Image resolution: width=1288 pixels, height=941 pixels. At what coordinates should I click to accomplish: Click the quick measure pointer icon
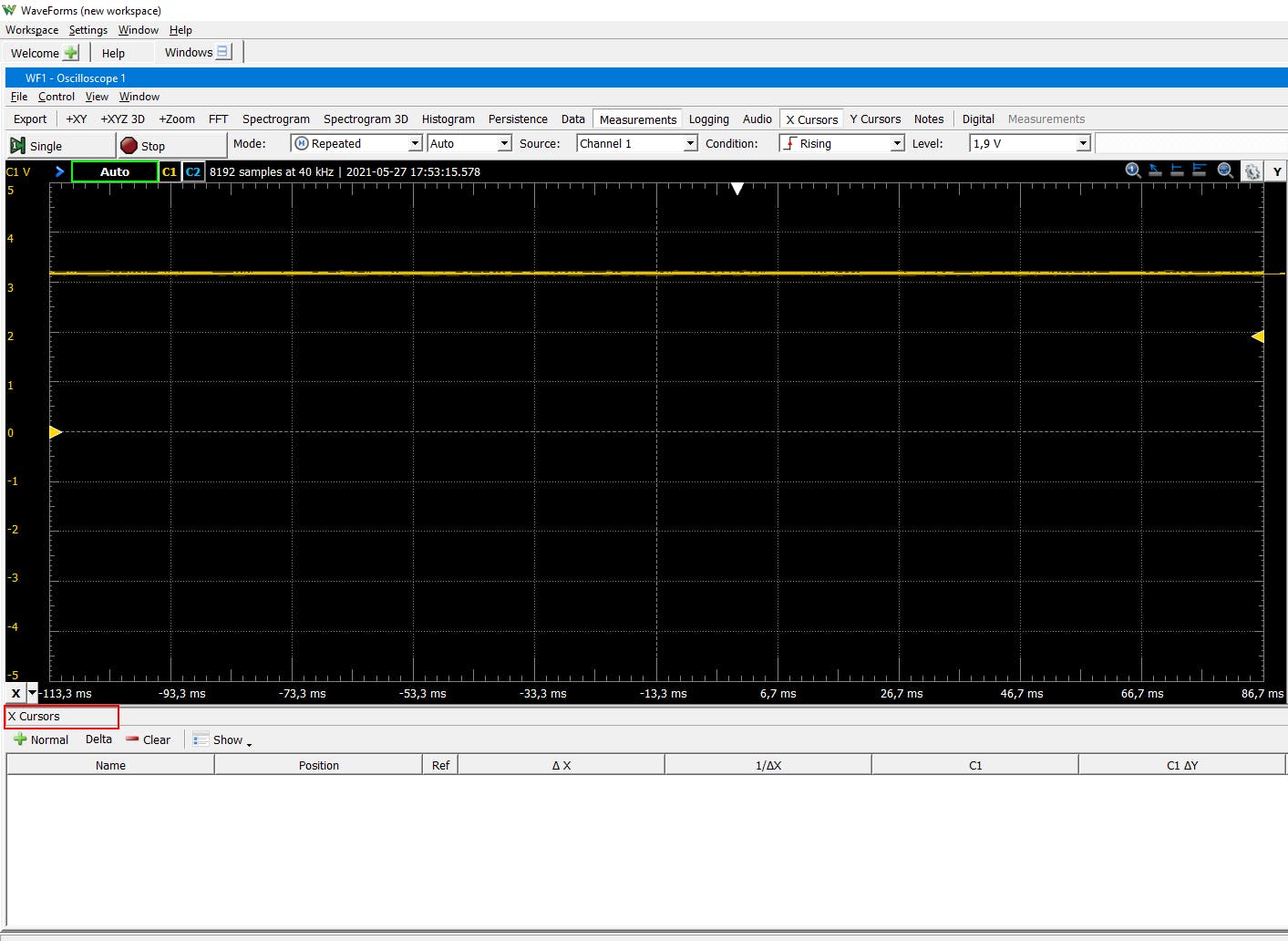pyautogui.click(x=1155, y=171)
